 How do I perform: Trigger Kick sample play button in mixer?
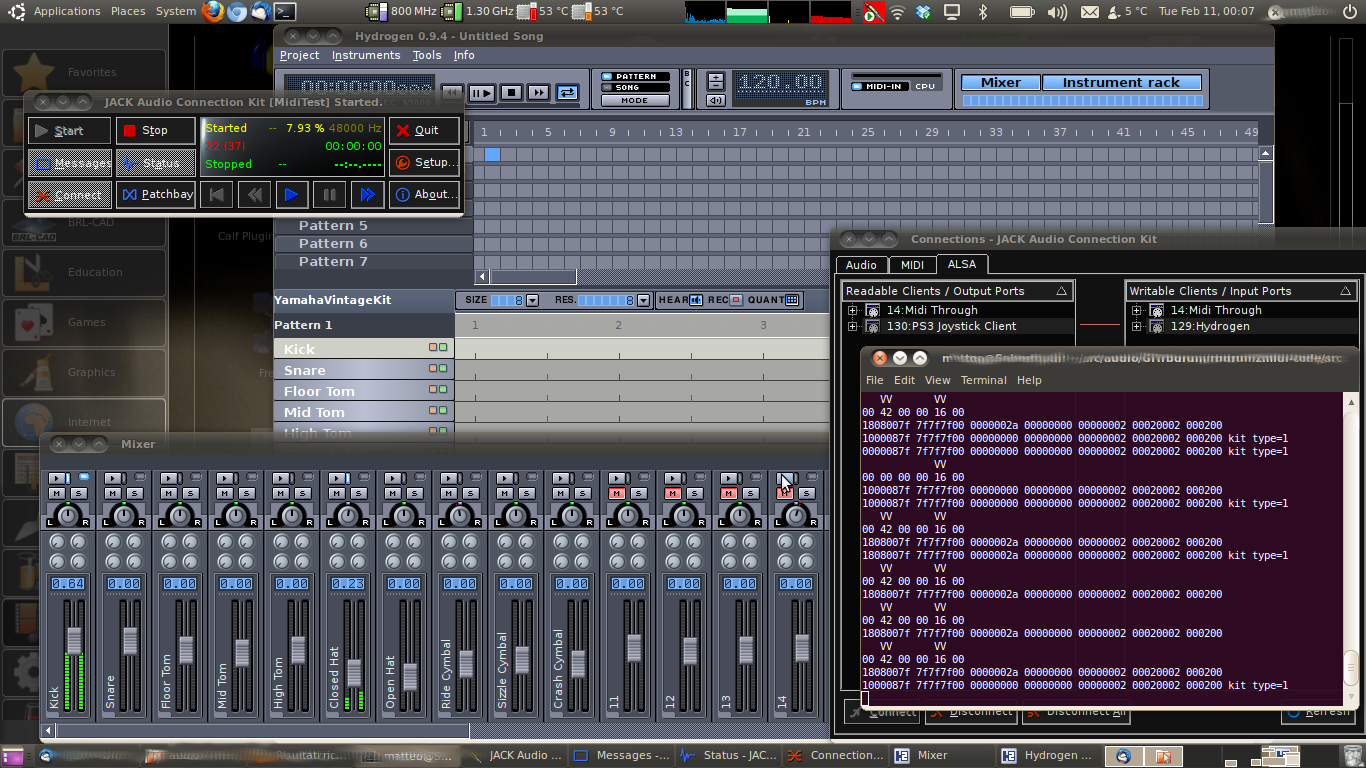(58, 479)
